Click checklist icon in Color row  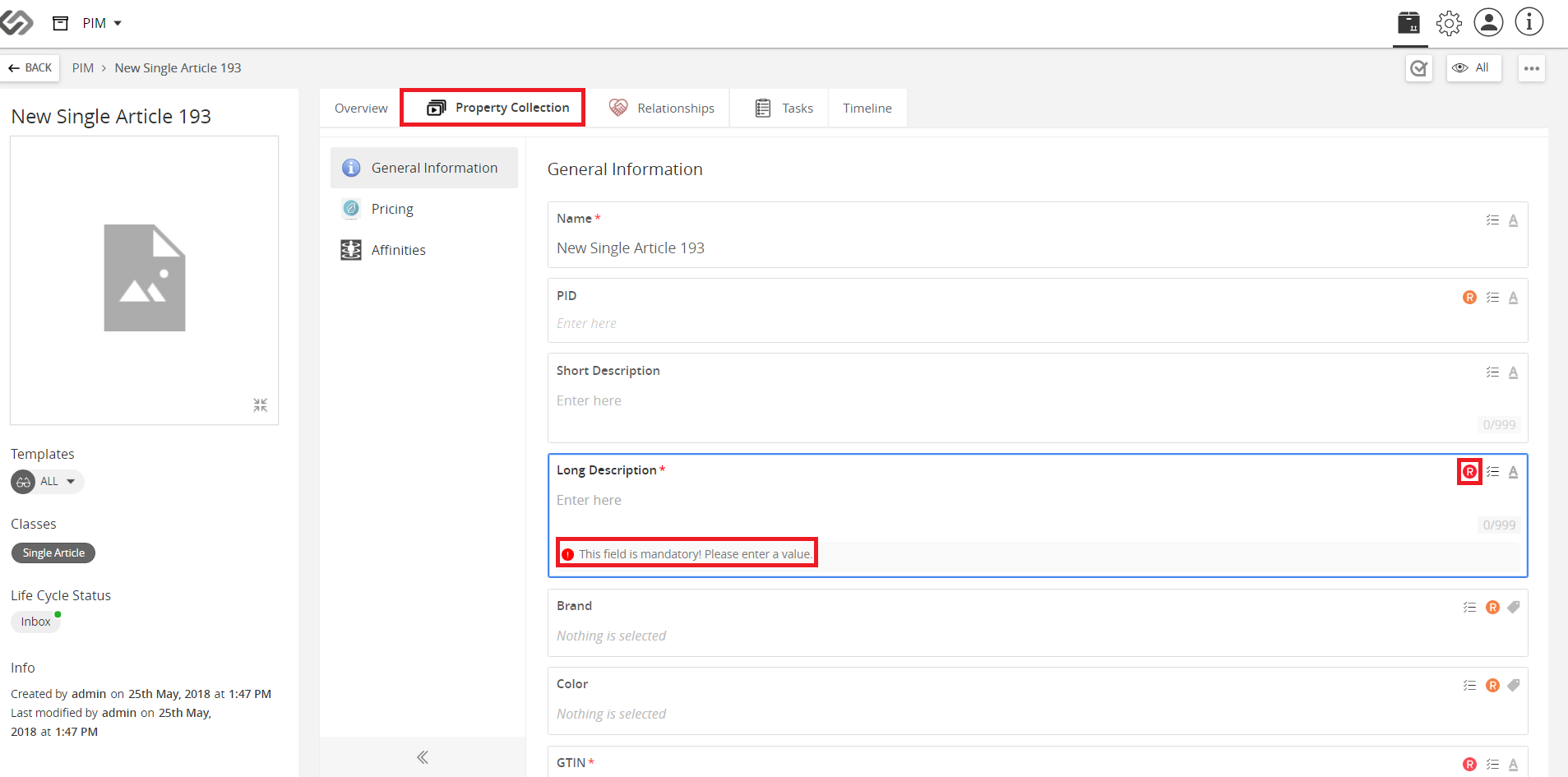coord(1470,686)
